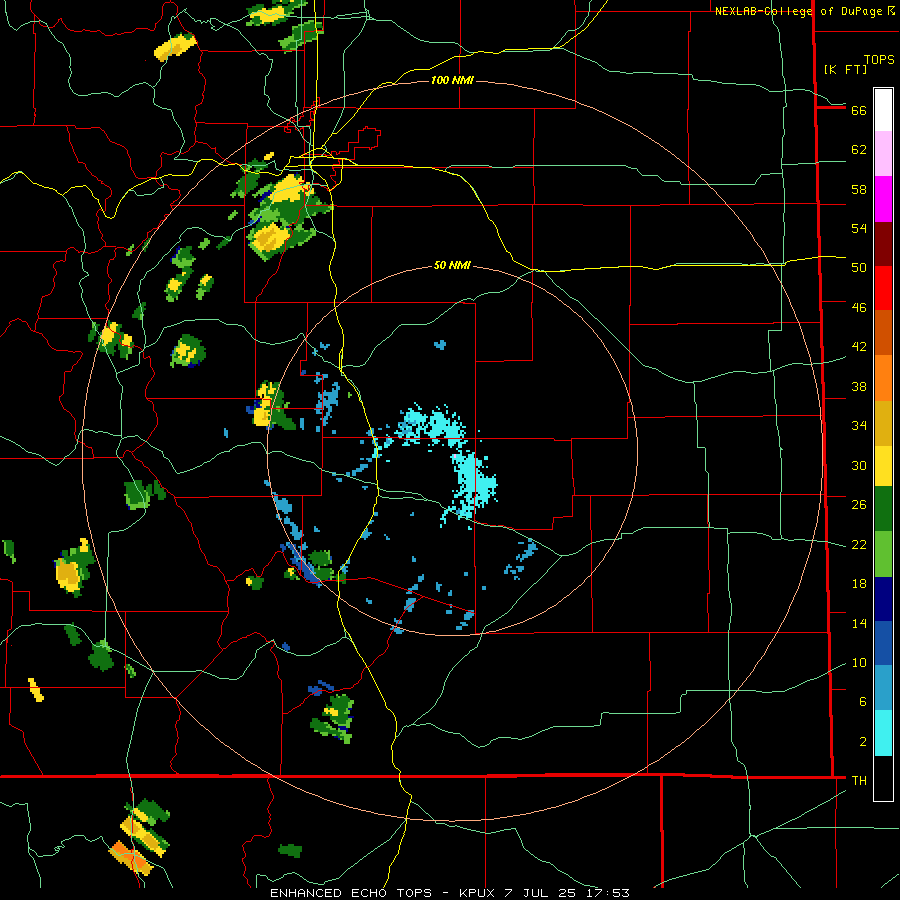Click the legend value "30"
Viewport: 900px width, 900px height.
point(859,465)
